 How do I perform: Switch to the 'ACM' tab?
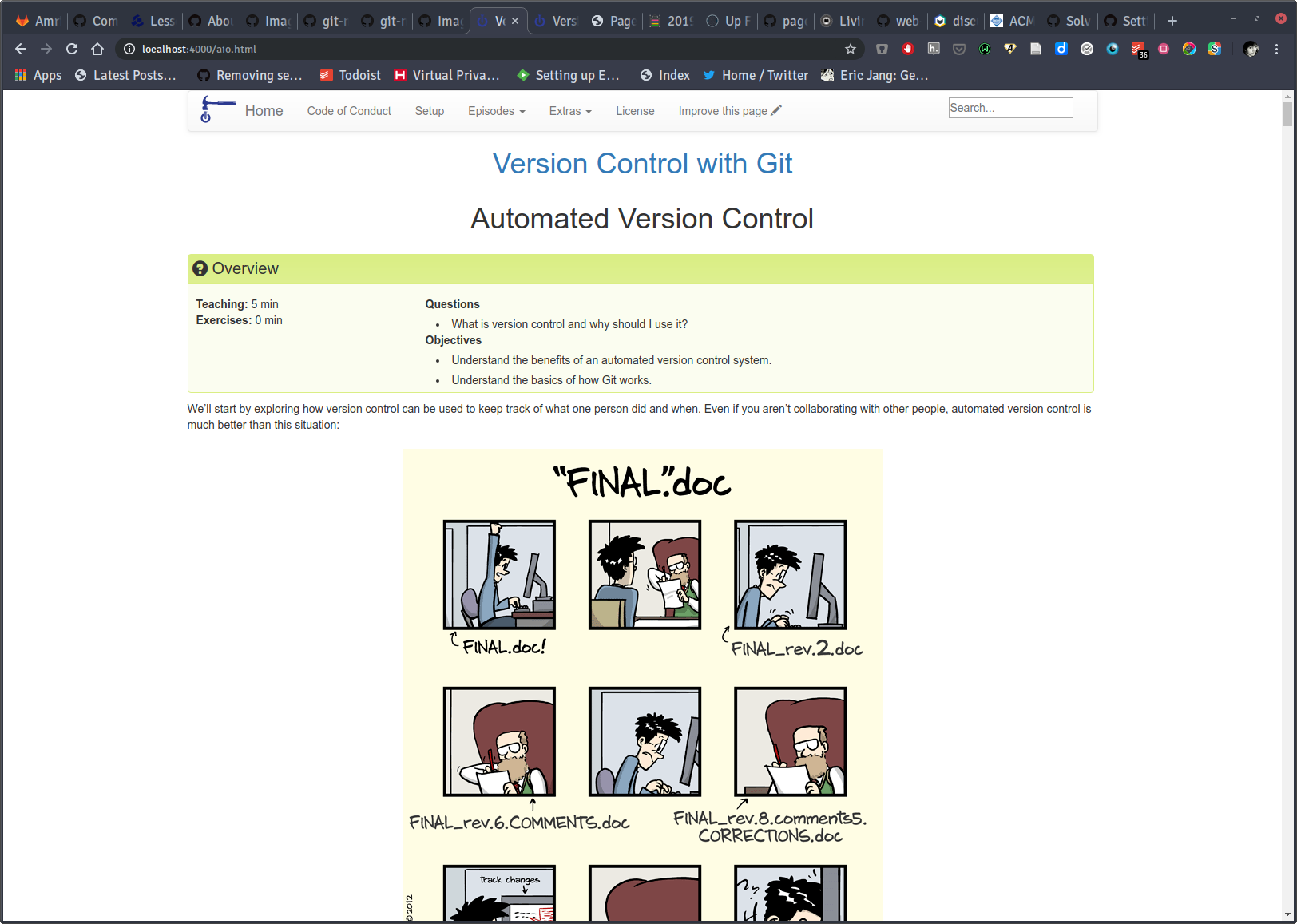pos(1013,21)
